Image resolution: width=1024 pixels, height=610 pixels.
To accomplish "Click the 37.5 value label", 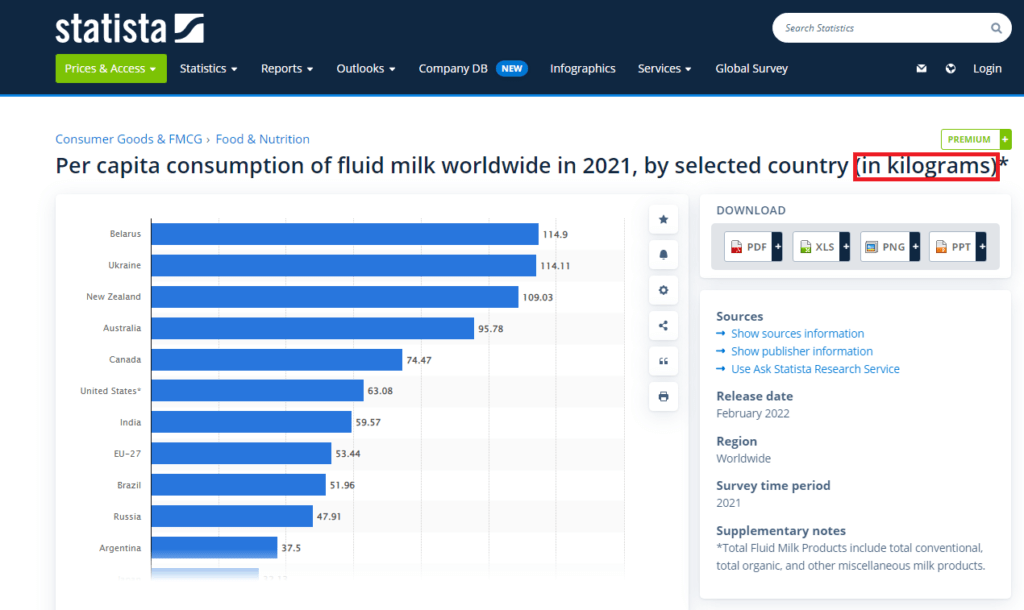I will (291, 548).
